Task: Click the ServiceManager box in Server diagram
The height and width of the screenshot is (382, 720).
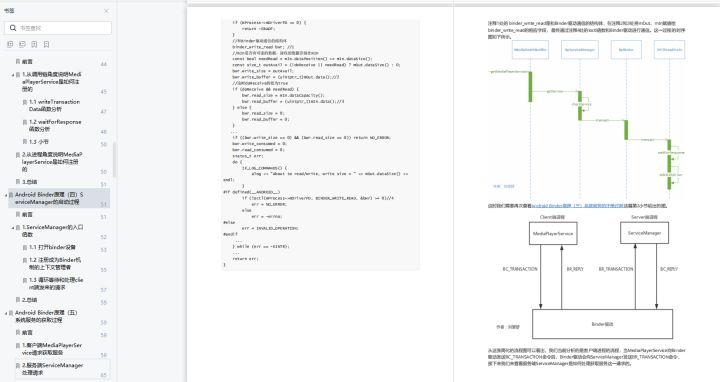Action: (644, 233)
